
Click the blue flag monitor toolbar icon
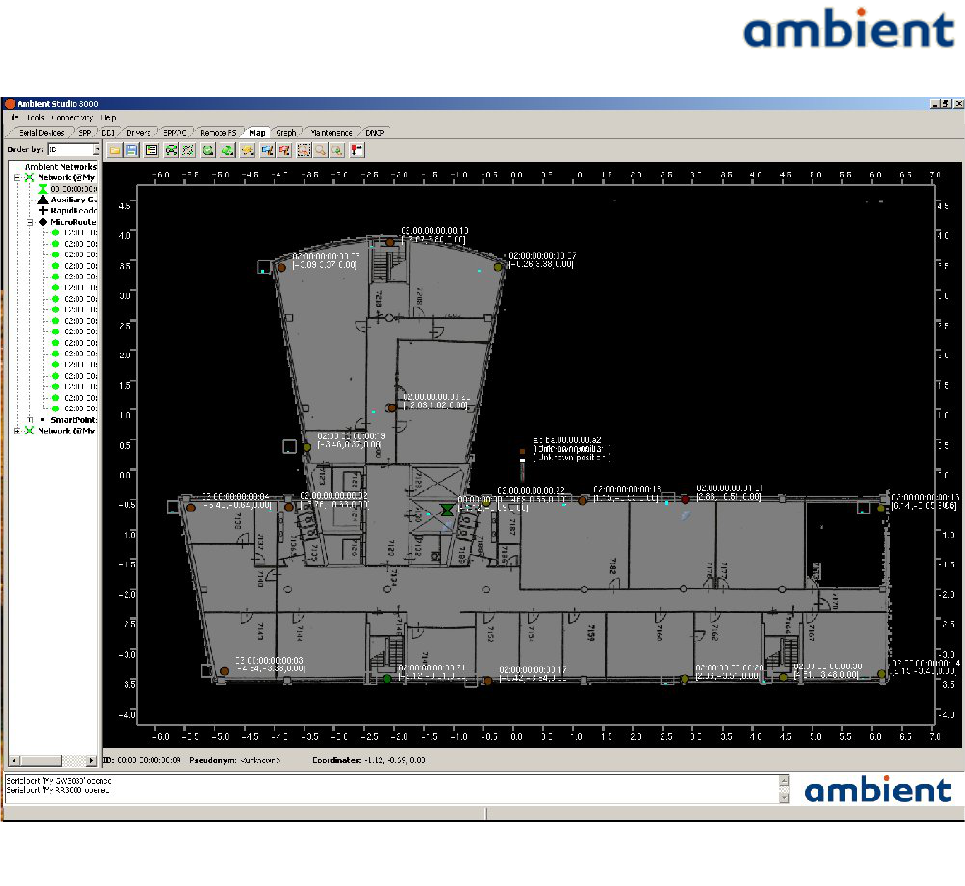267,150
